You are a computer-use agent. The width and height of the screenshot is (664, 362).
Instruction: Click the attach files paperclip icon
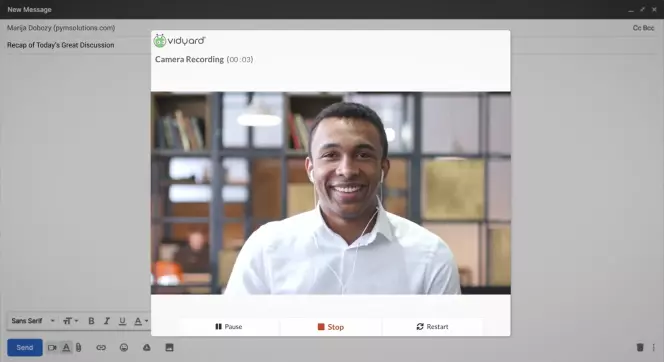(79, 348)
